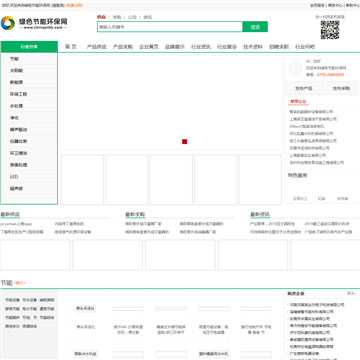Open the prysmian supply listing link
The image size is (360, 360).
[16, 224]
